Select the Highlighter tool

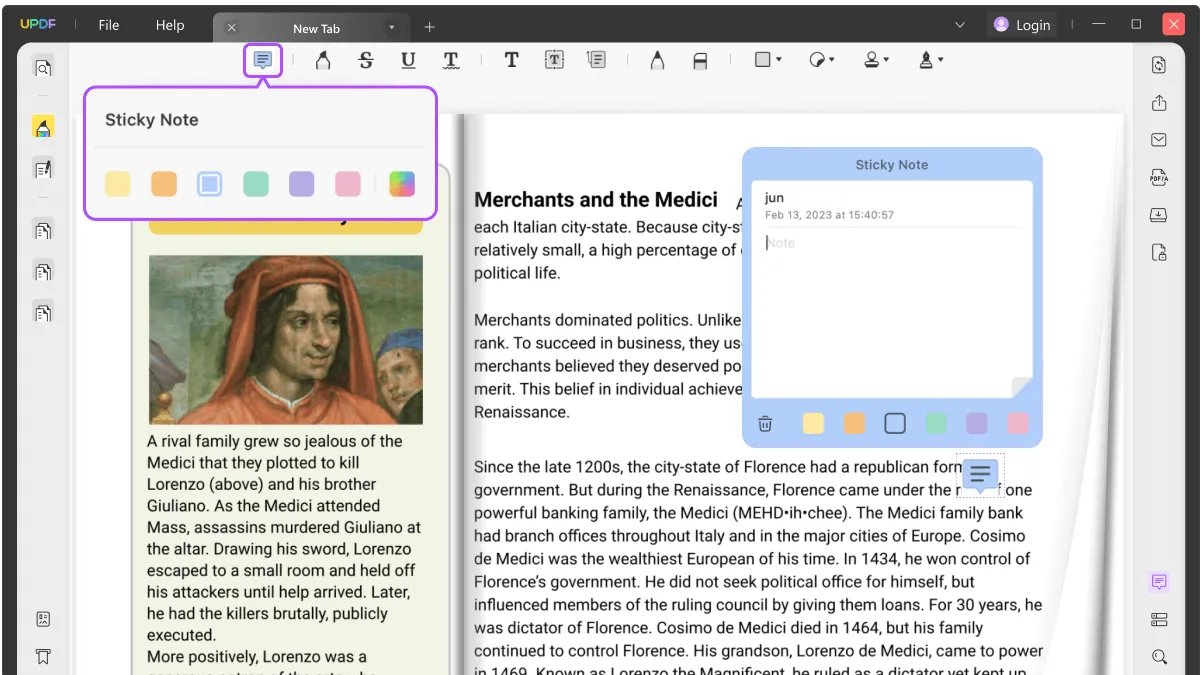(323, 59)
